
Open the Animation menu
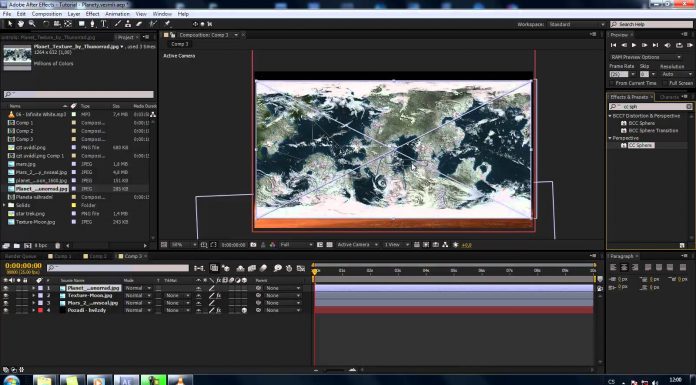[117, 14]
